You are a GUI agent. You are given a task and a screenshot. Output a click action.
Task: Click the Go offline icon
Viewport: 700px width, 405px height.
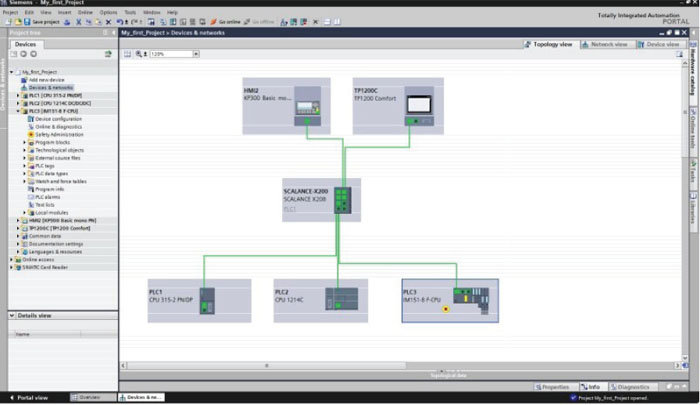[x=247, y=22]
